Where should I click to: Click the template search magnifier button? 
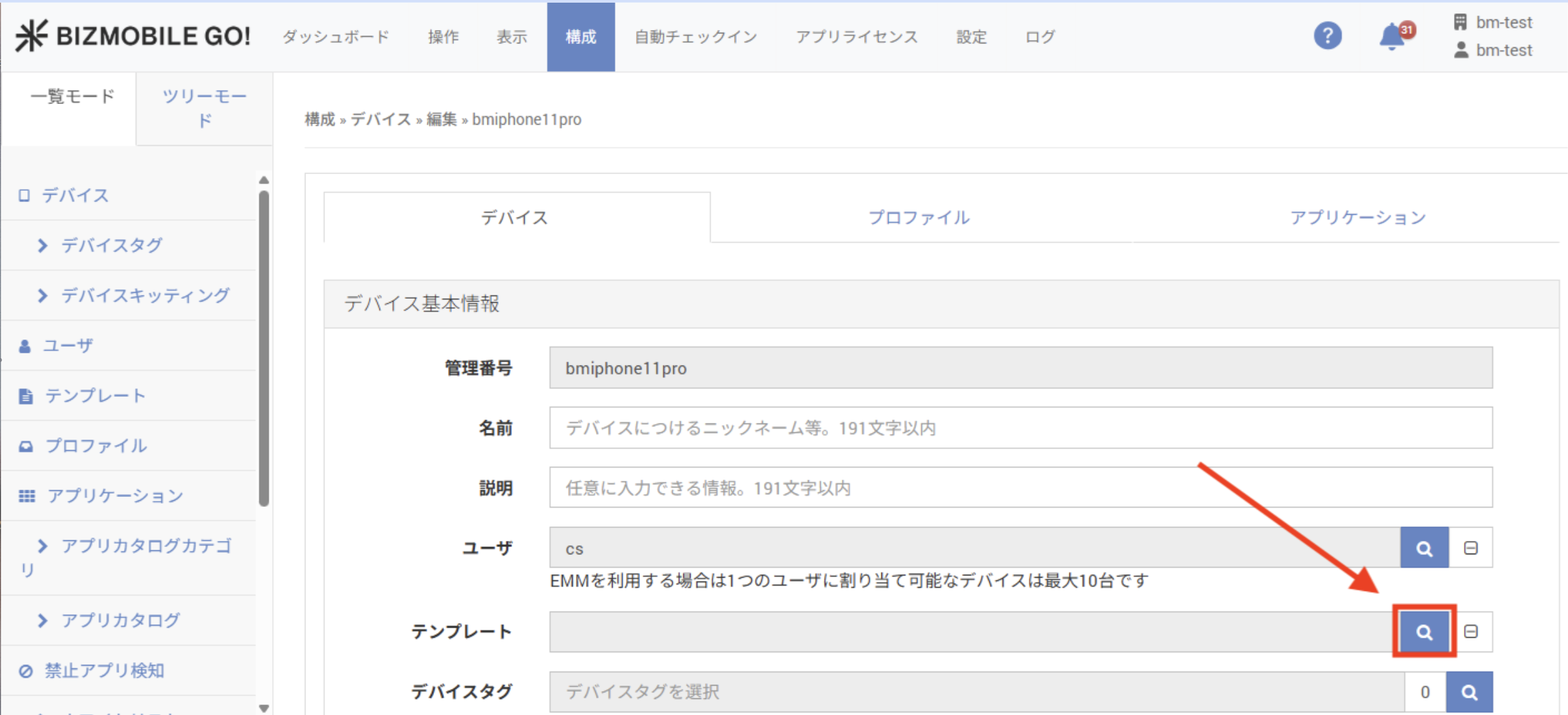pyautogui.click(x=1423, y=632)
